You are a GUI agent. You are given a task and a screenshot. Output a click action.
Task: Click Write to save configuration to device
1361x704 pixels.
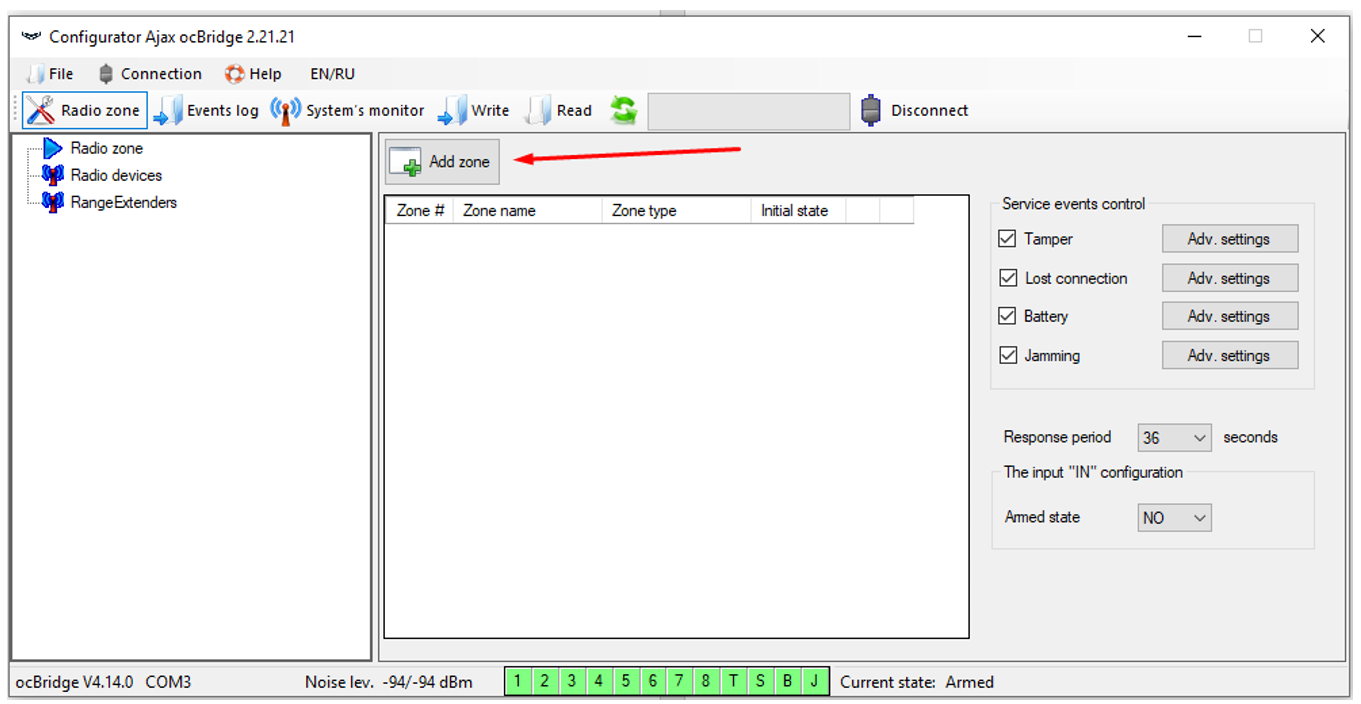474,110
